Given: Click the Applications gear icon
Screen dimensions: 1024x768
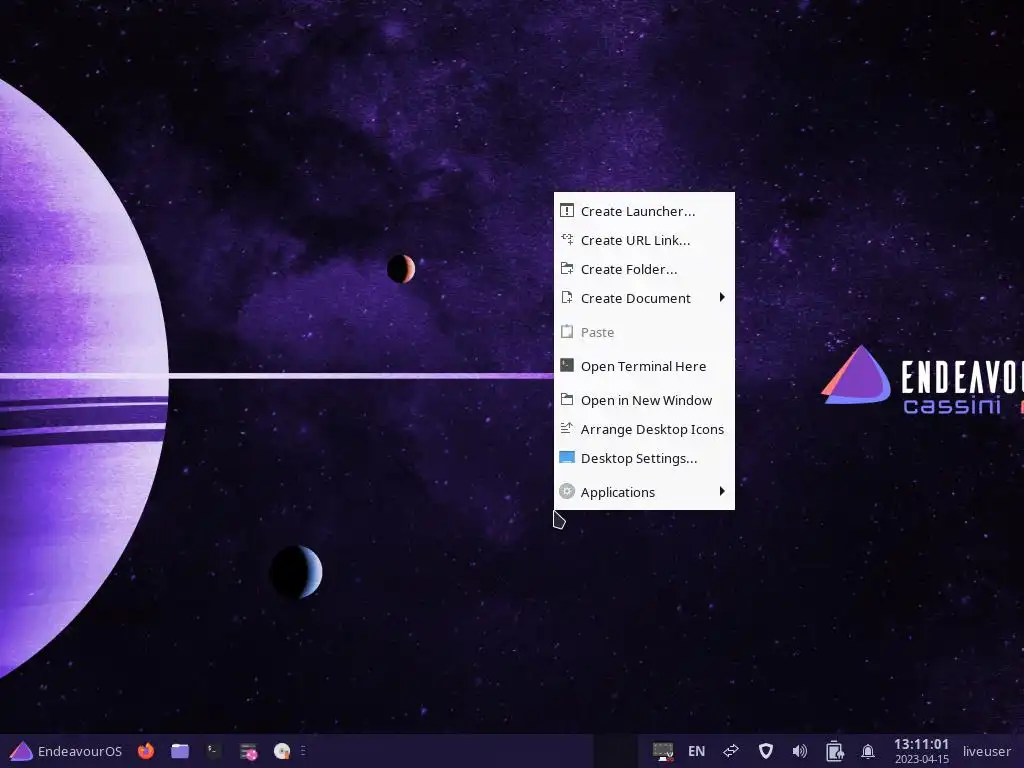Looking at the screenshot, I should click(x=567, y=491).
